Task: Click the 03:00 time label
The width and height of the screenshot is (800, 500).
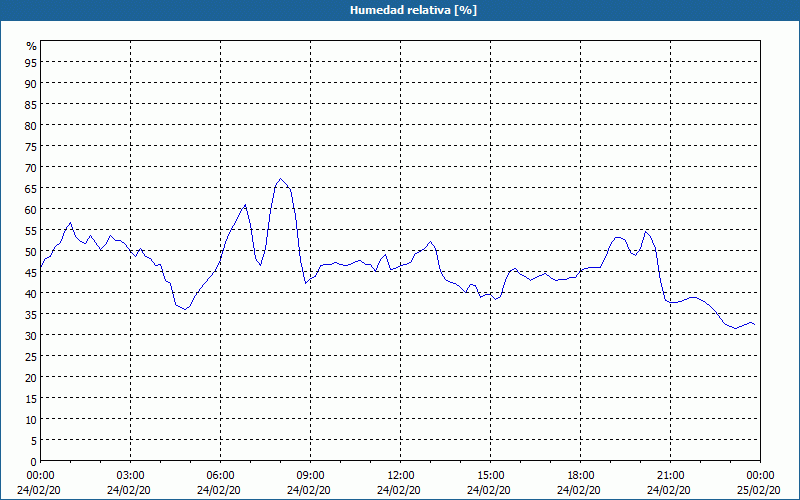Action: click(x=131, y=476)
